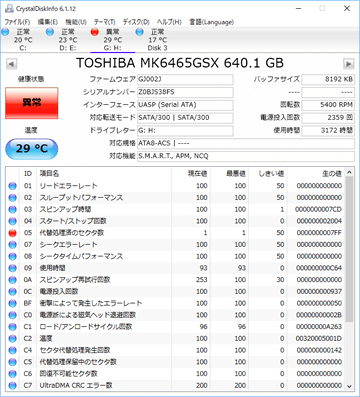Click the scrollbar down arrow in attribute list
Viewport: 360px width, 397px height.
349,386
